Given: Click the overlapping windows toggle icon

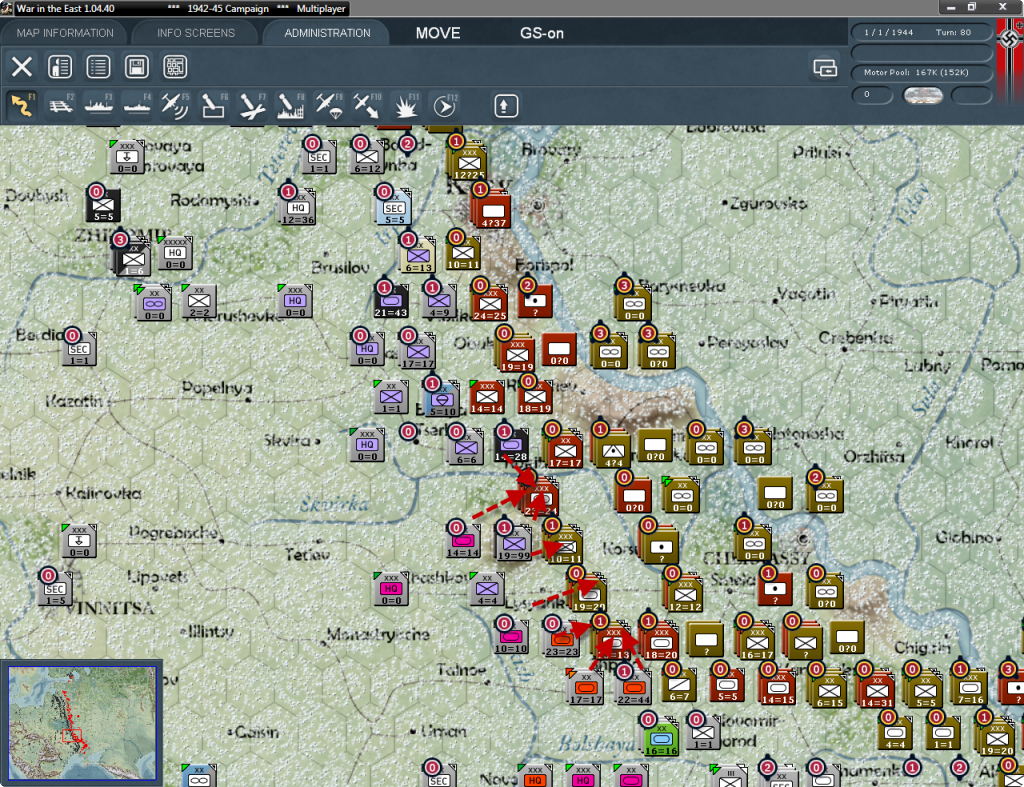Looking at the screenshot, I should [825, 67].
